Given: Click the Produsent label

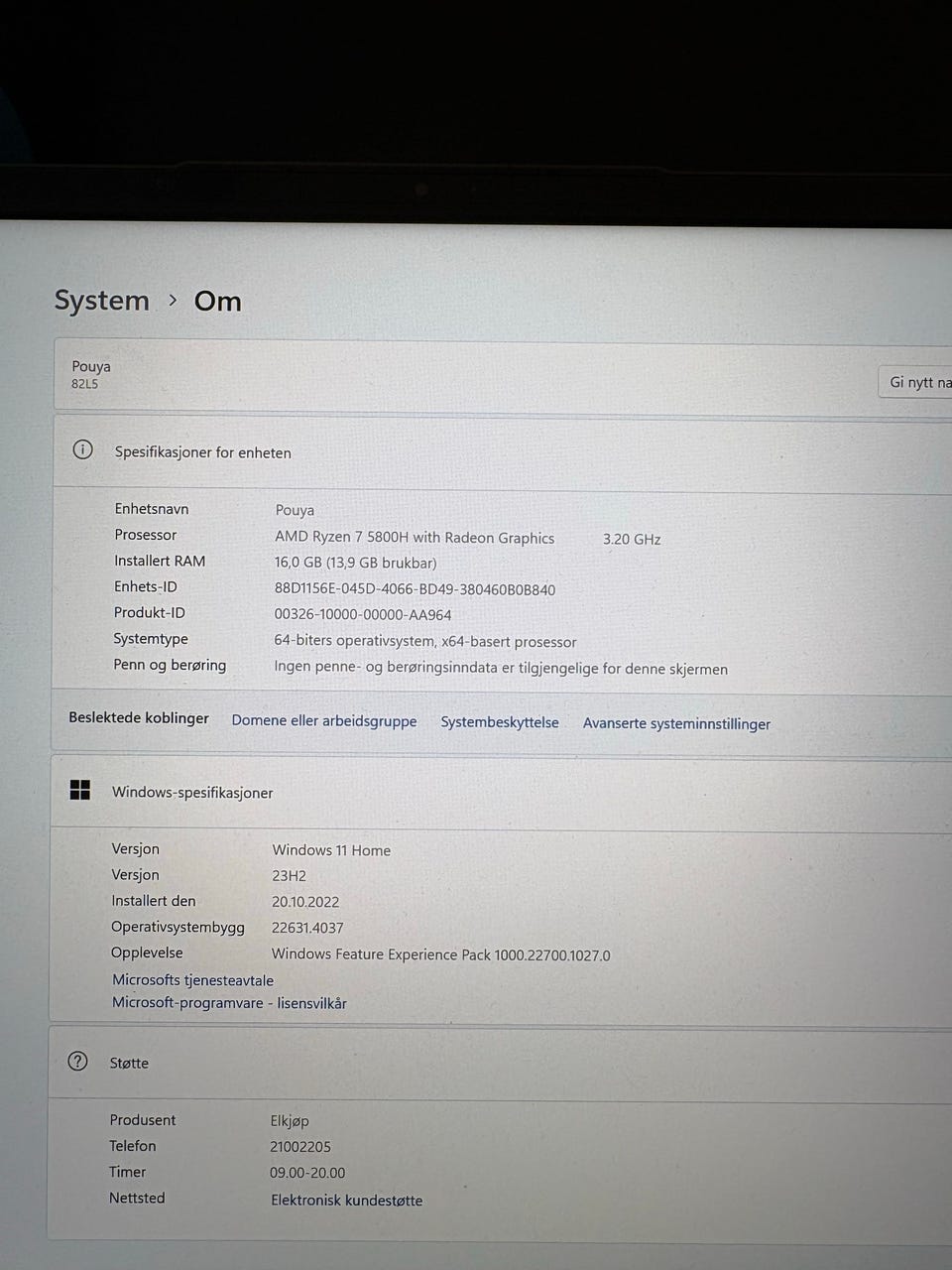Looking at the screenshot, I should pyautogui.click(x=143, y=1120).
